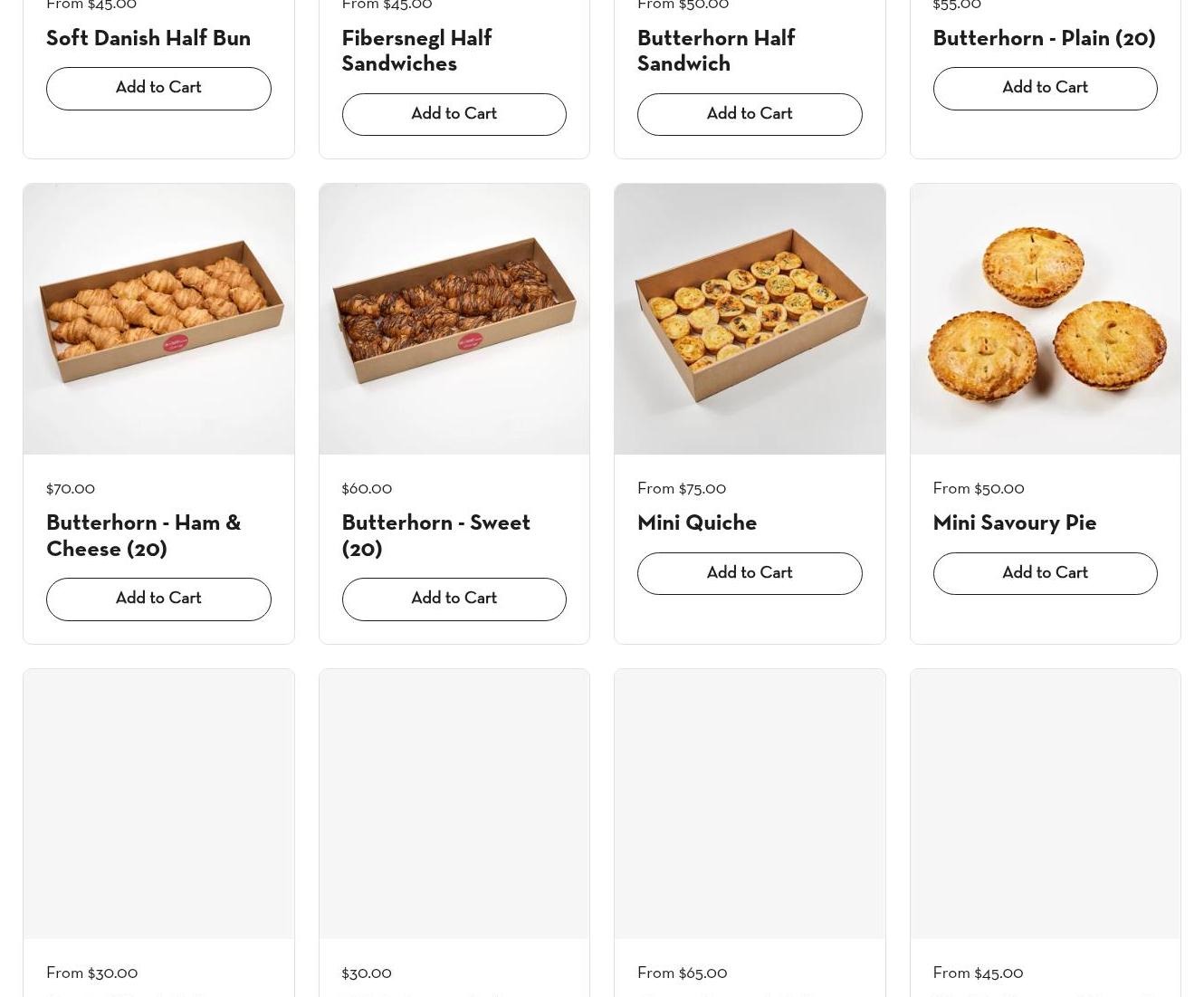Image resolution: width=1204 pixels, height=997 pixels.
Task: Add Butterhorn - Plain (20) to cart
Action: tap(1045, 89)
